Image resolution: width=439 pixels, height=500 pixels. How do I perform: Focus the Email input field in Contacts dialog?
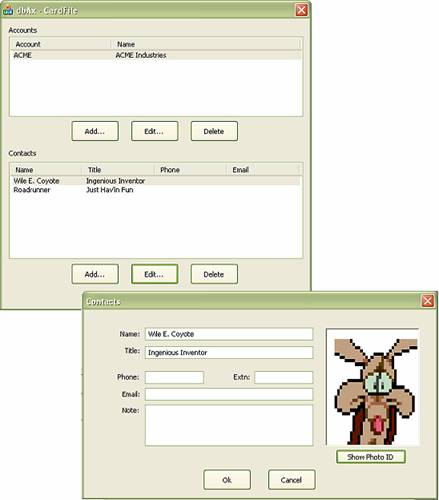pyautogui.click(x=229, y=394)
